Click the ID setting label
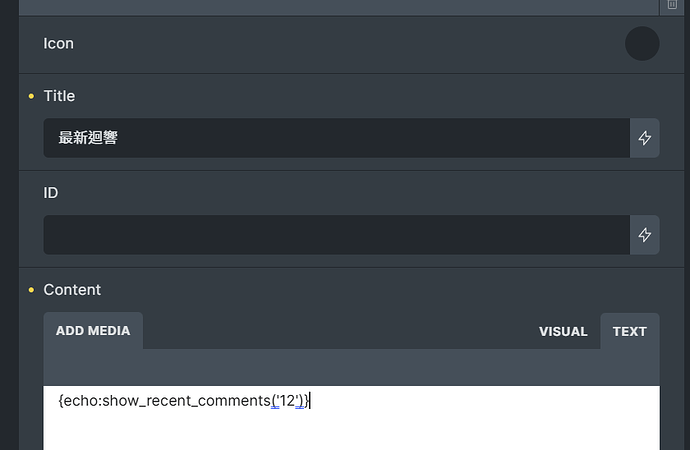Screen dimensions: 690x450 51,193
